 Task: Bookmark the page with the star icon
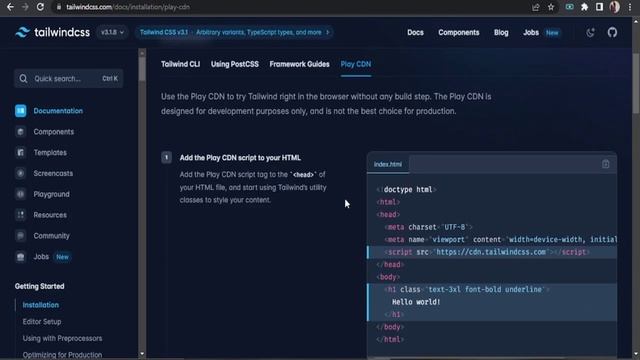click(551, 7)
